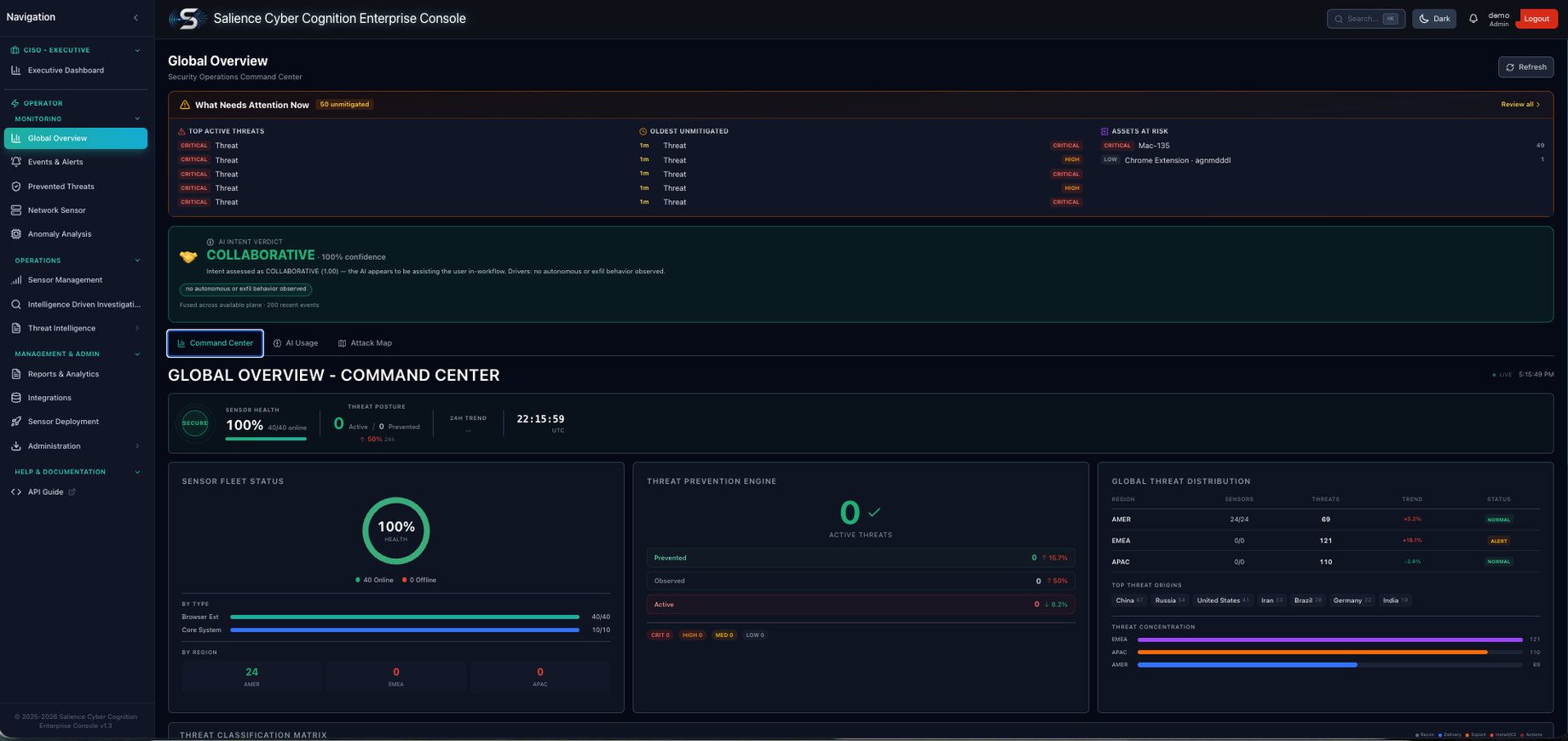The height and width of the screenshot is (741, 1568).
Task: Click the Assets At Risk icon
Action: point(1104,131)
